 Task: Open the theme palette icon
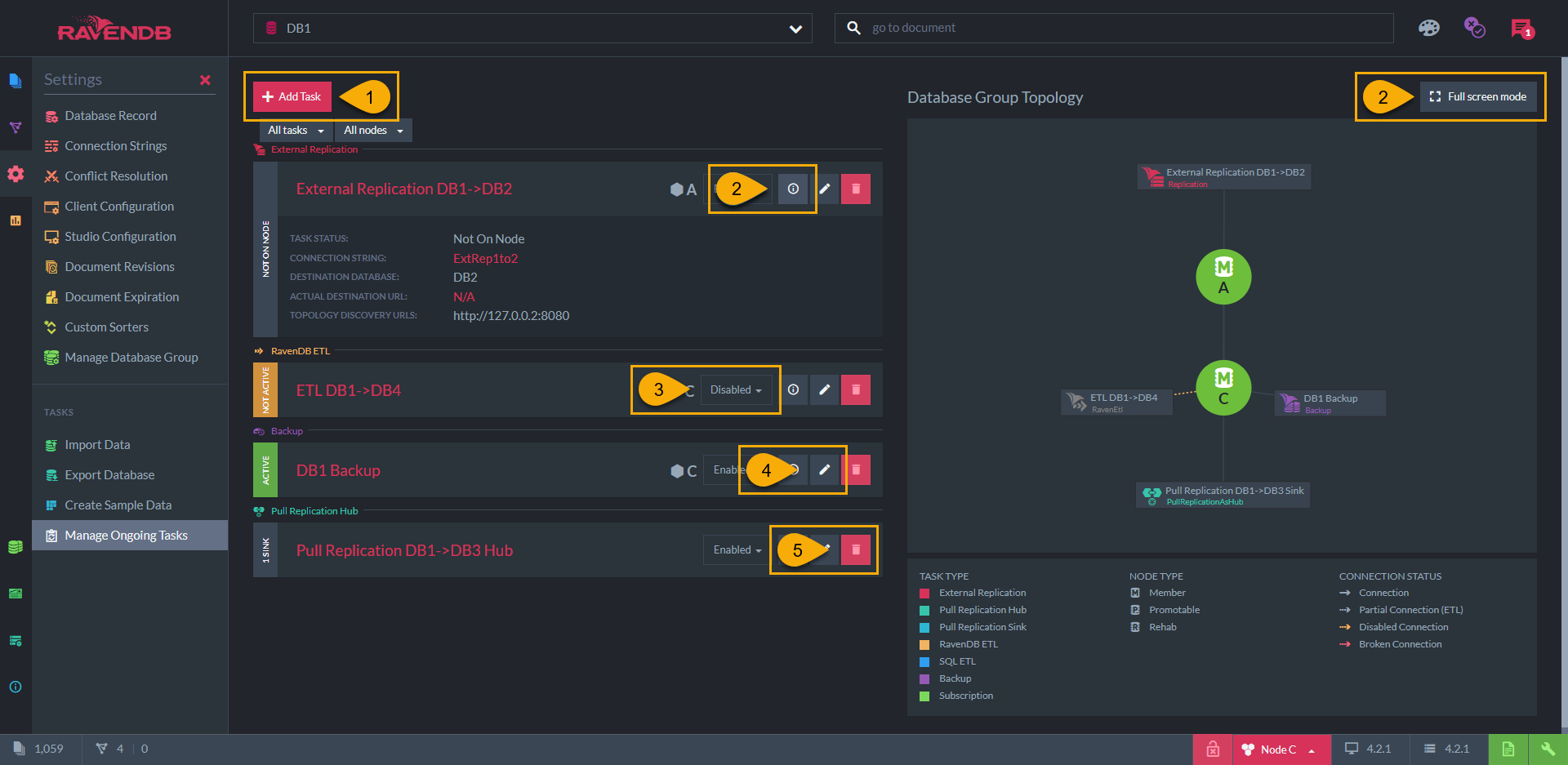click(x=1428, y=28)
